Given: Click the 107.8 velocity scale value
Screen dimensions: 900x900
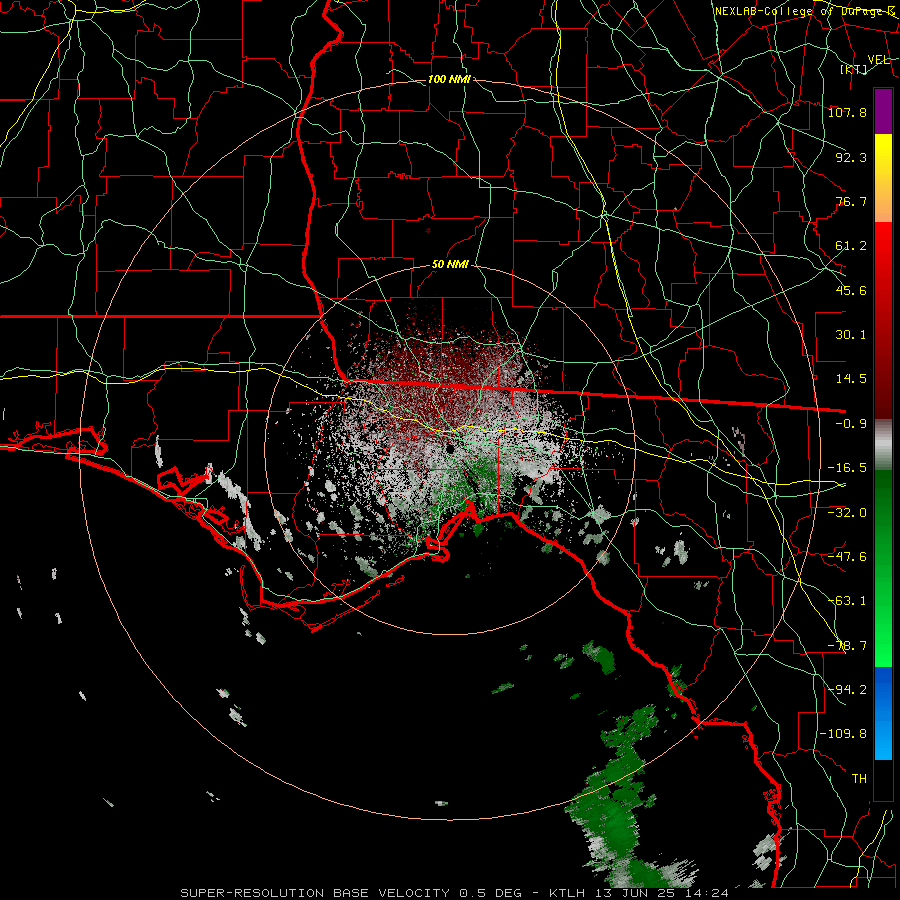Looking at the screenshot, I should (847, 112).
